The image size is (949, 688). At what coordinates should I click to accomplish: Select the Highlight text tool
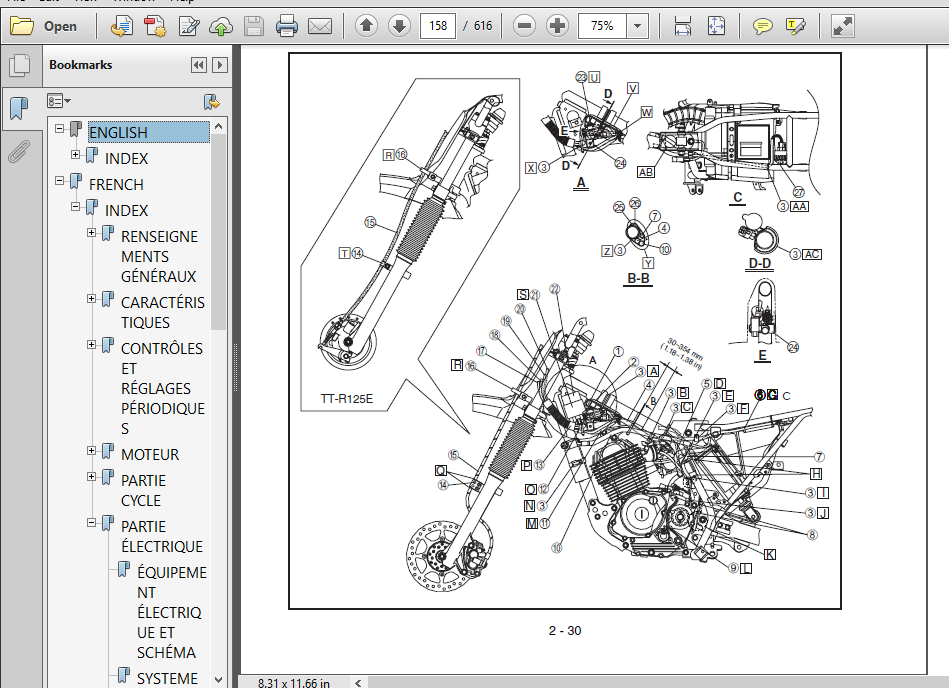795,26
